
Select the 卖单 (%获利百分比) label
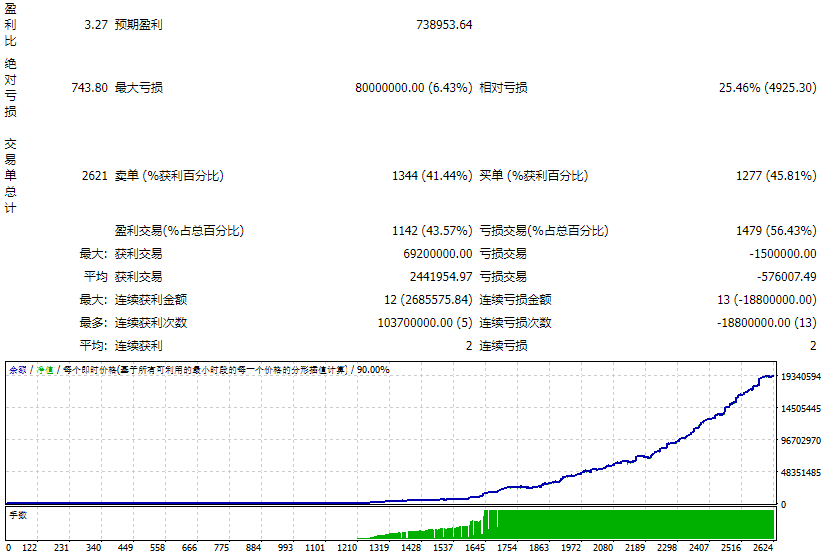click(x=169, y=176)
